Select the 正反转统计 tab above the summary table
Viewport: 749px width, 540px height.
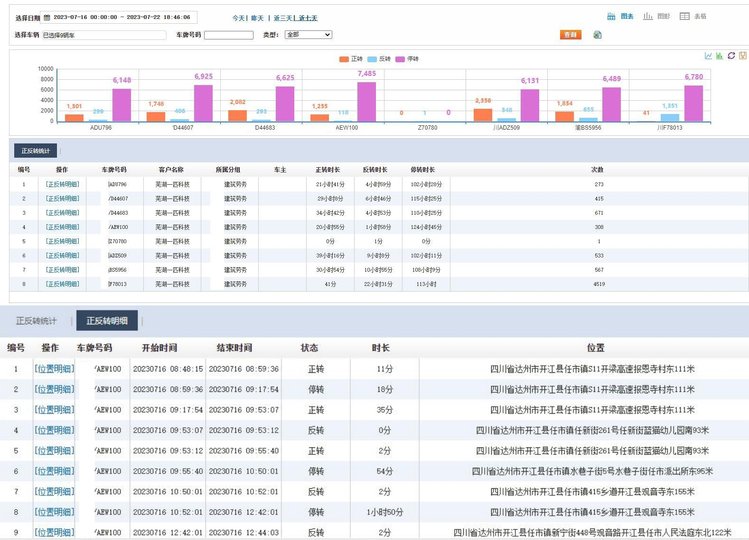(34, 151)
